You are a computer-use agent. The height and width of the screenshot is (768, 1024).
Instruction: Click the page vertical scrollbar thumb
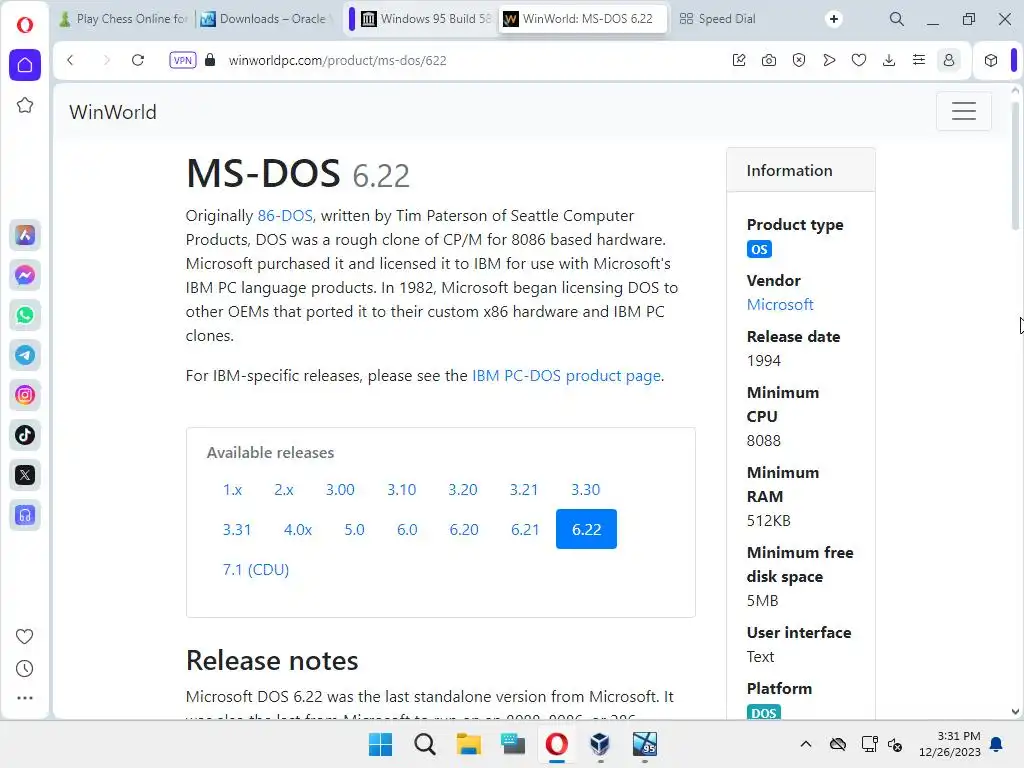tap(1015, 165)
